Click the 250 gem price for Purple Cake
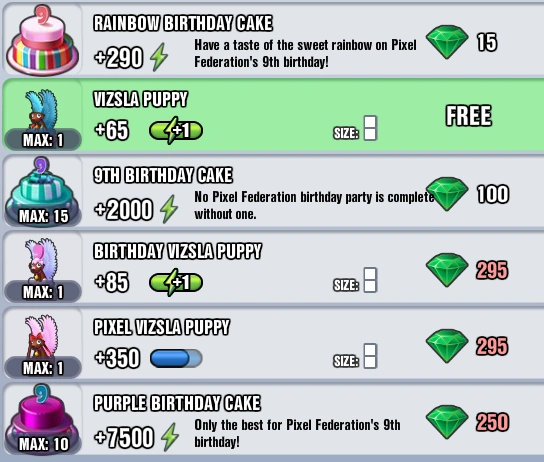The image size is (544, 462). (492, 422)
